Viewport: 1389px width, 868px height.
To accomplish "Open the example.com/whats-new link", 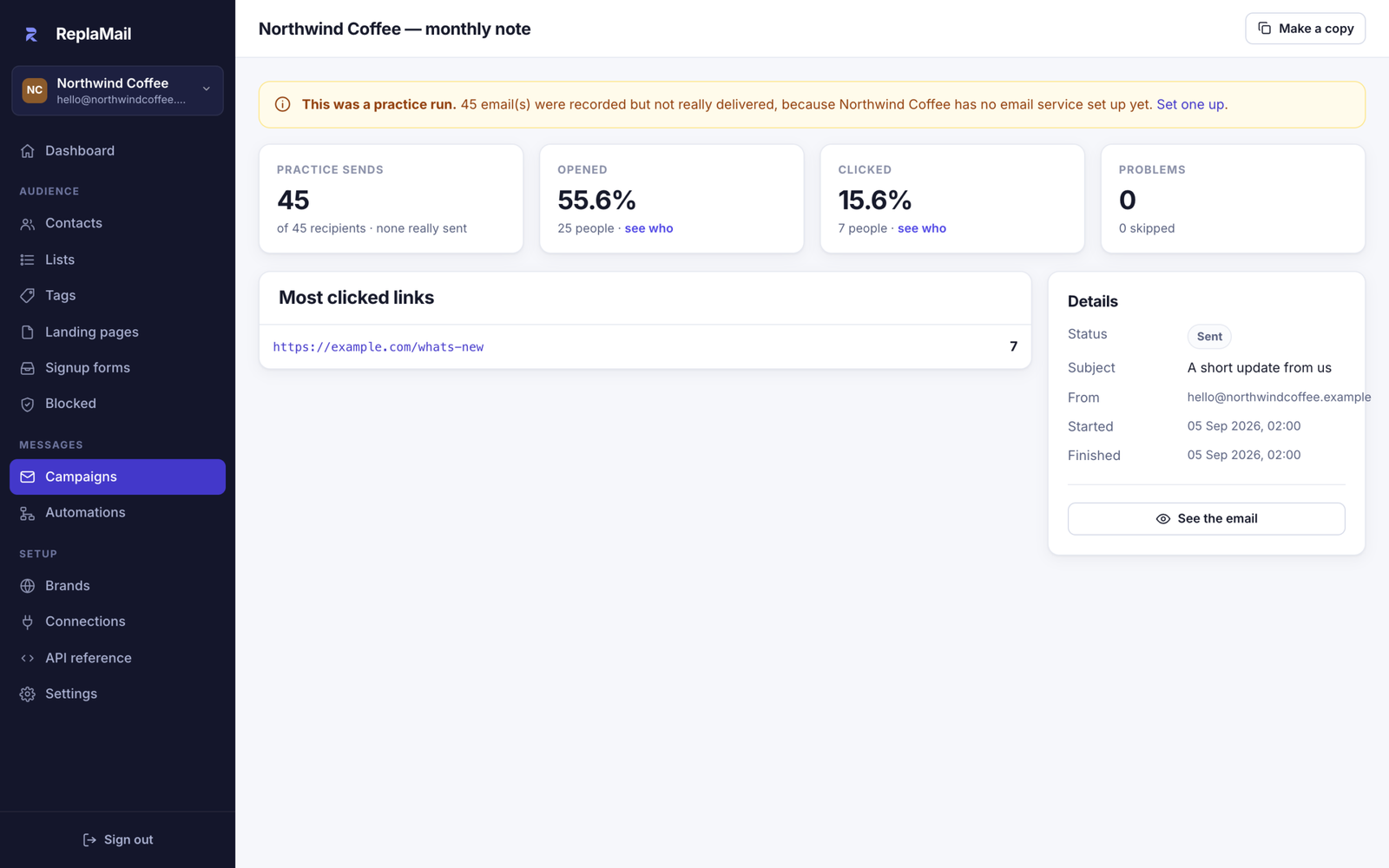I will [379, 346].
